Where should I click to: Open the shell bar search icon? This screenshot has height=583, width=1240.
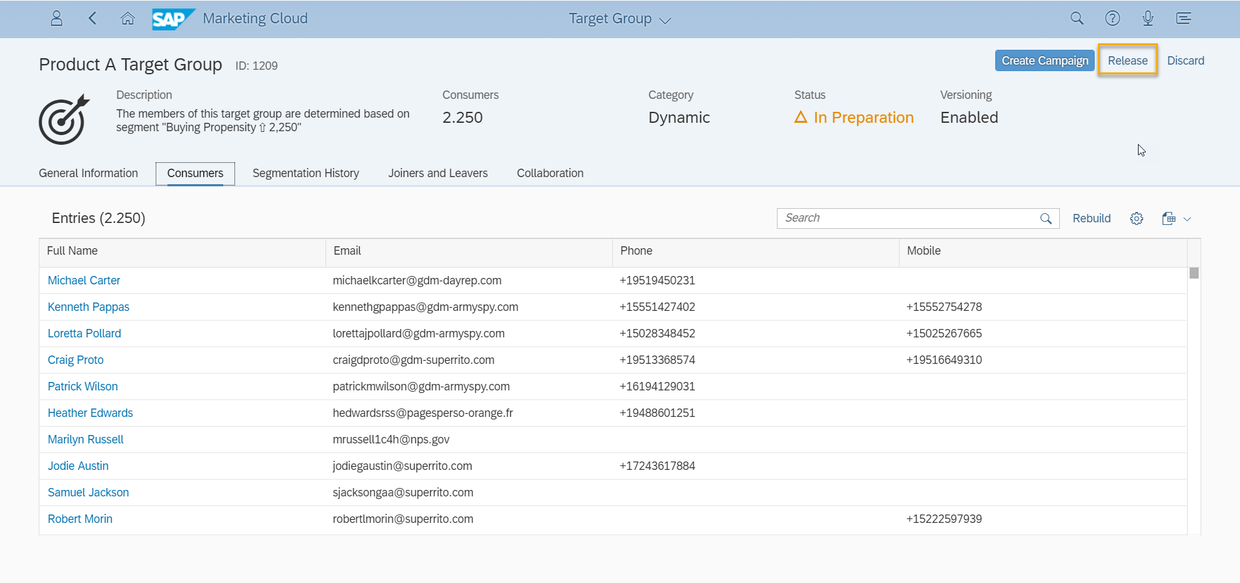coord(1077,18)
